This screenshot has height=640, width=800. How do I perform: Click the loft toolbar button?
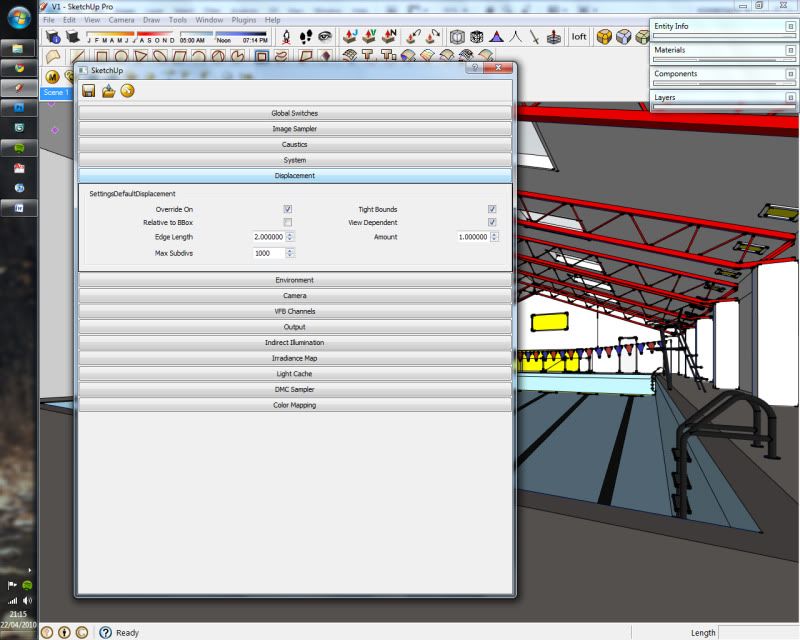click(x=579, y=37)
